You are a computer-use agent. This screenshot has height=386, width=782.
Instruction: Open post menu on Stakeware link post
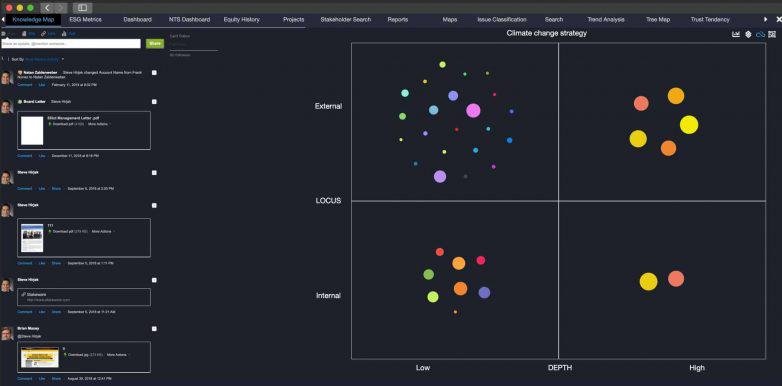click(154, 280)
